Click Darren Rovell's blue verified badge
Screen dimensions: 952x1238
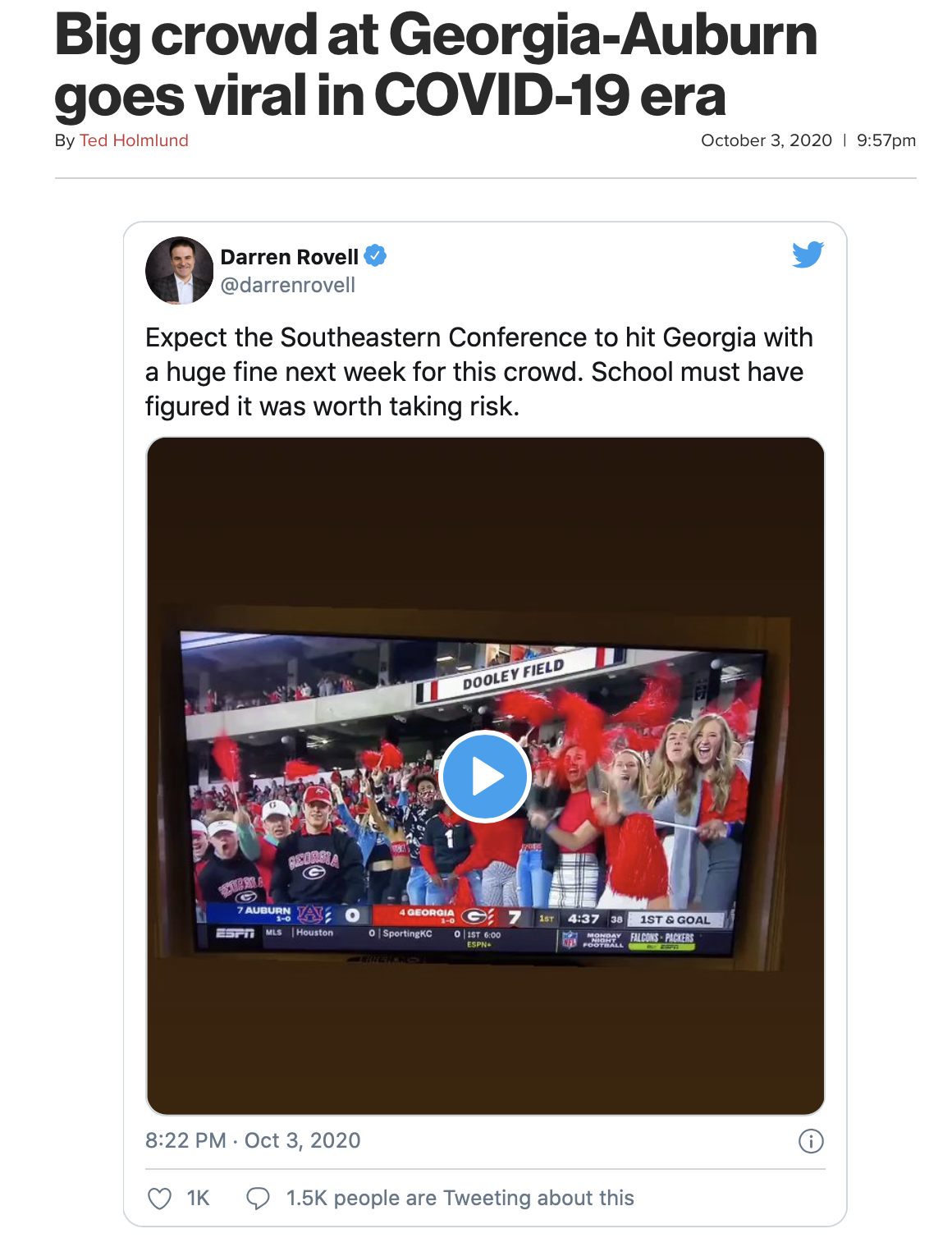pyautogui.click(x=375, y=256)
